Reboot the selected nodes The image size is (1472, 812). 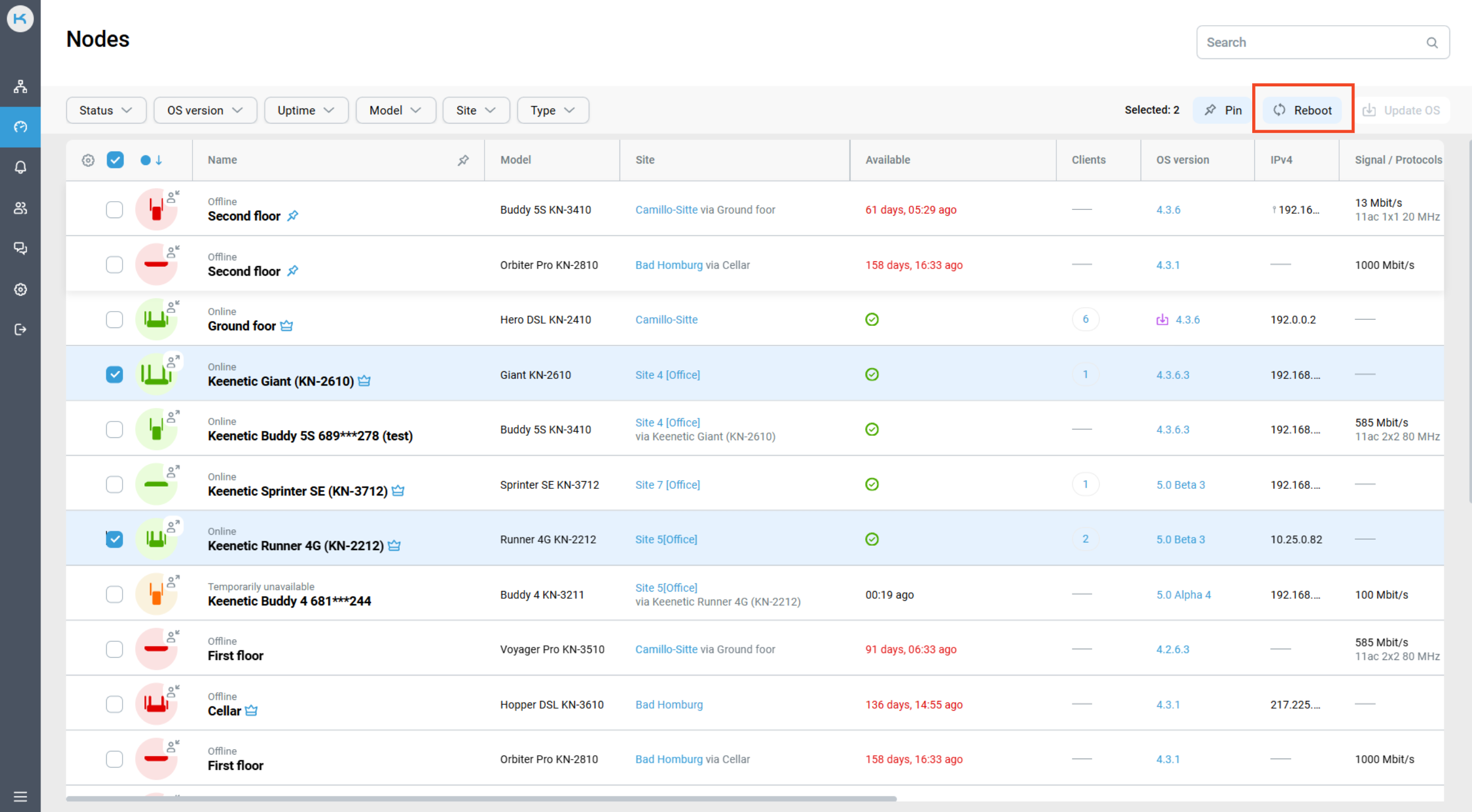pyautogui.click(x=1303, y=110)
